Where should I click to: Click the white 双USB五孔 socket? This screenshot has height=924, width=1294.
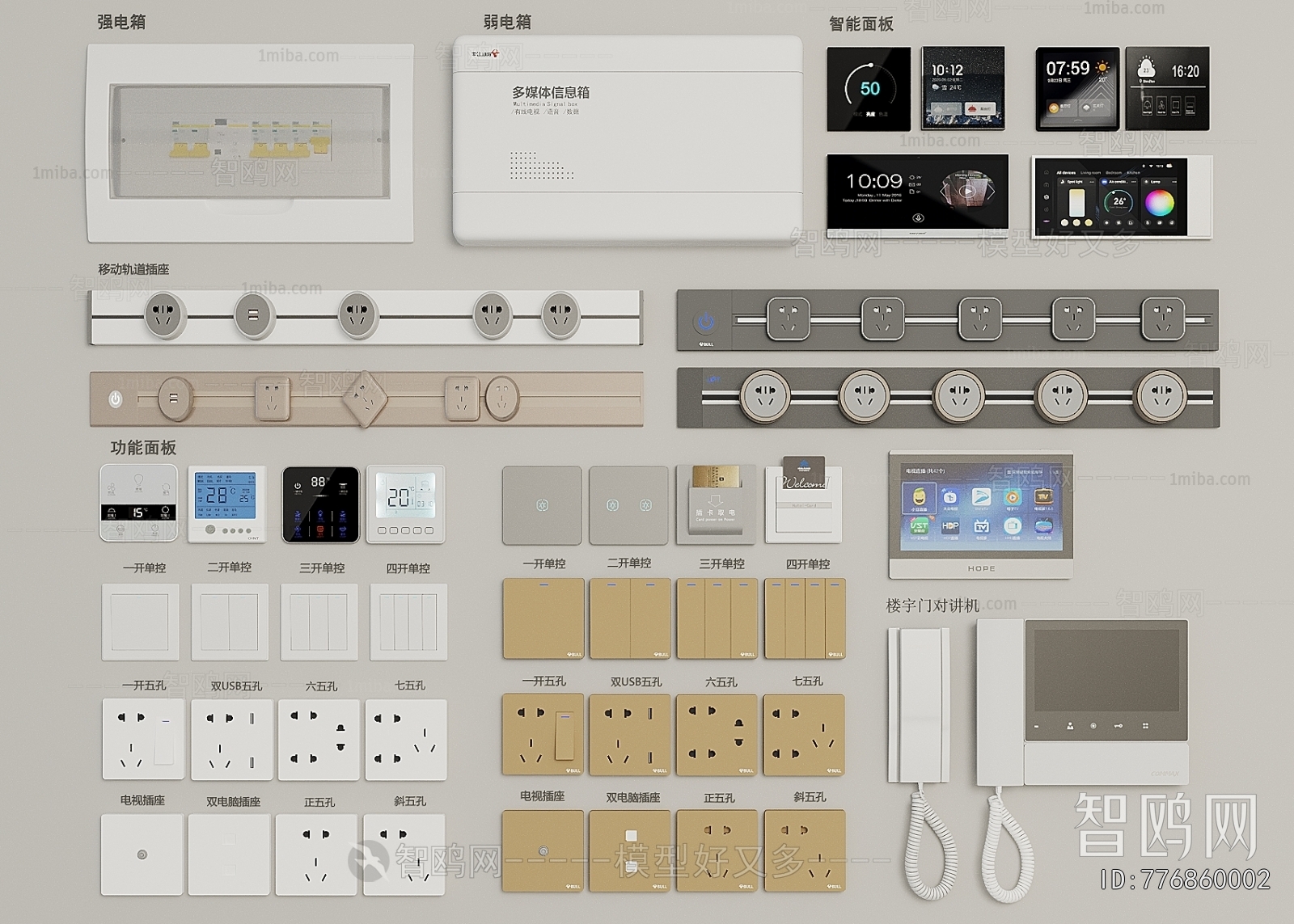click(231, 740)
